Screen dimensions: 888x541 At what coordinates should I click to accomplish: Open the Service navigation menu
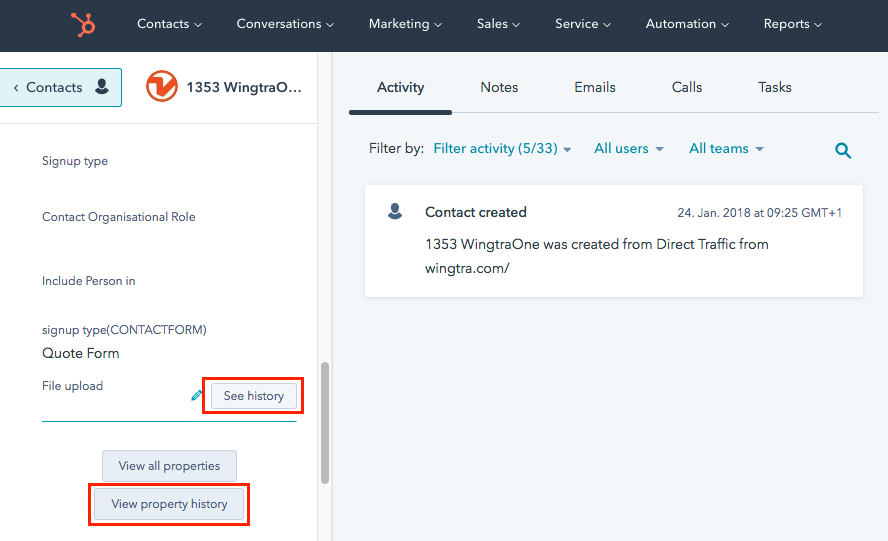point(582,24)
